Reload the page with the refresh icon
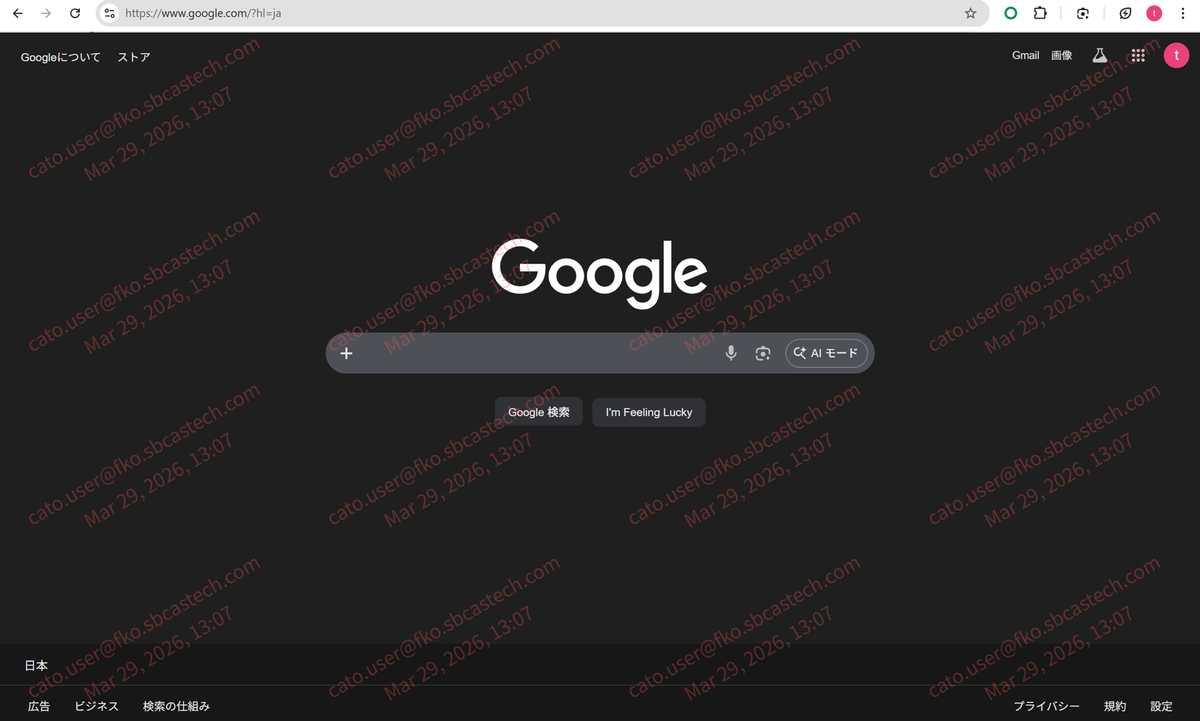Viewport: 1200px width, 721px height. (74, 13)
